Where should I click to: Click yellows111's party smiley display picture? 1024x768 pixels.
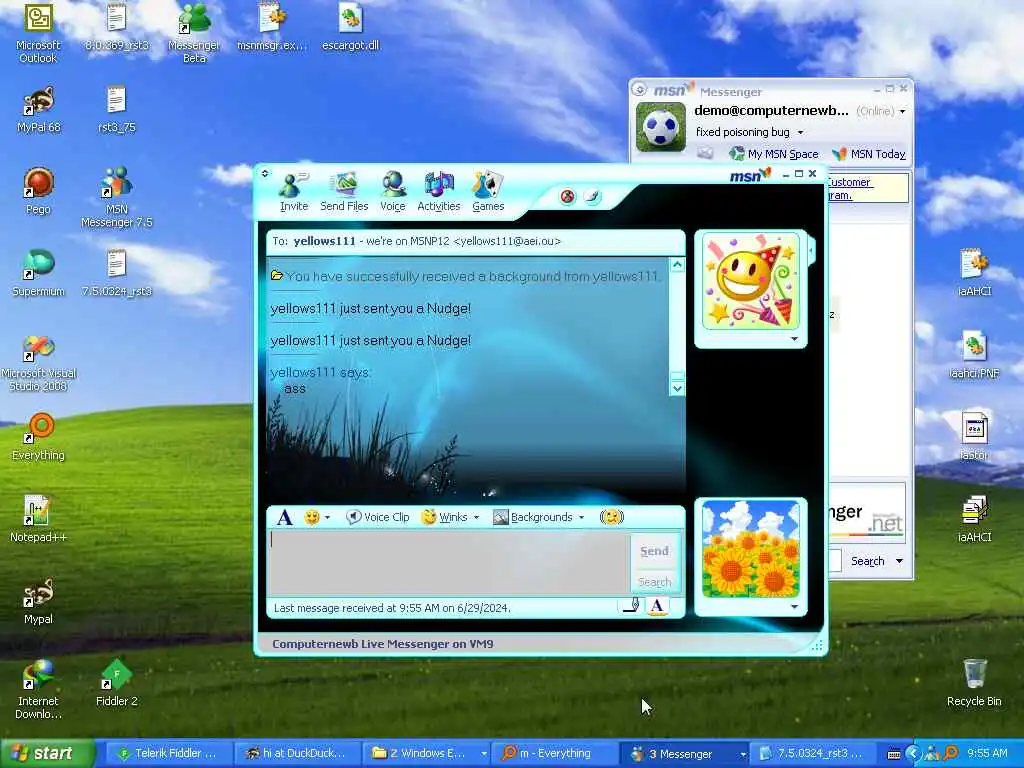pyautogui.click(x=750, y=281)
